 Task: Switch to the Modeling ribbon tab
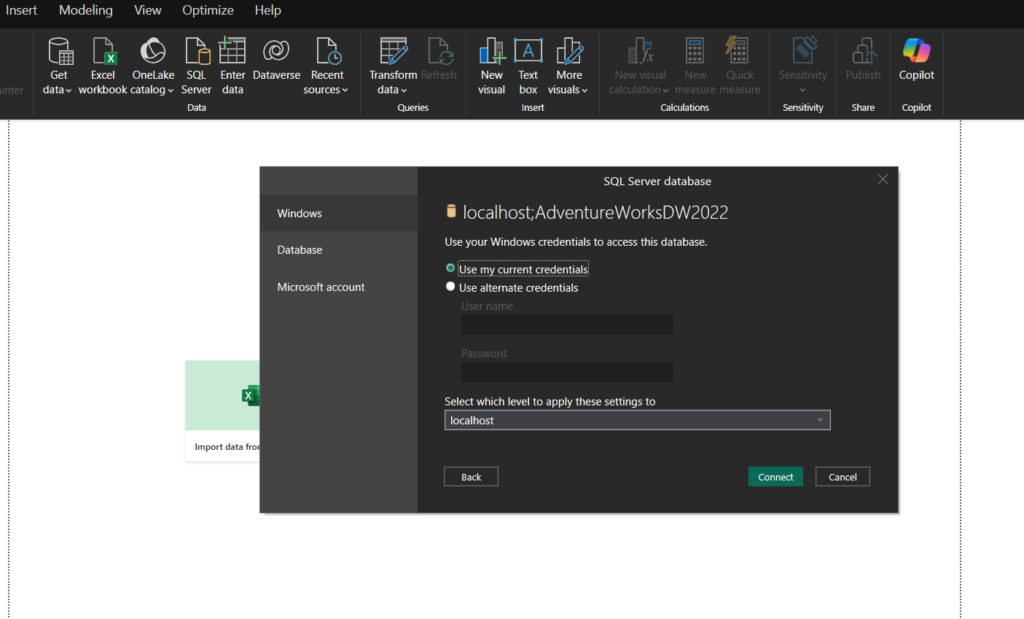click(x=86, y=10)
